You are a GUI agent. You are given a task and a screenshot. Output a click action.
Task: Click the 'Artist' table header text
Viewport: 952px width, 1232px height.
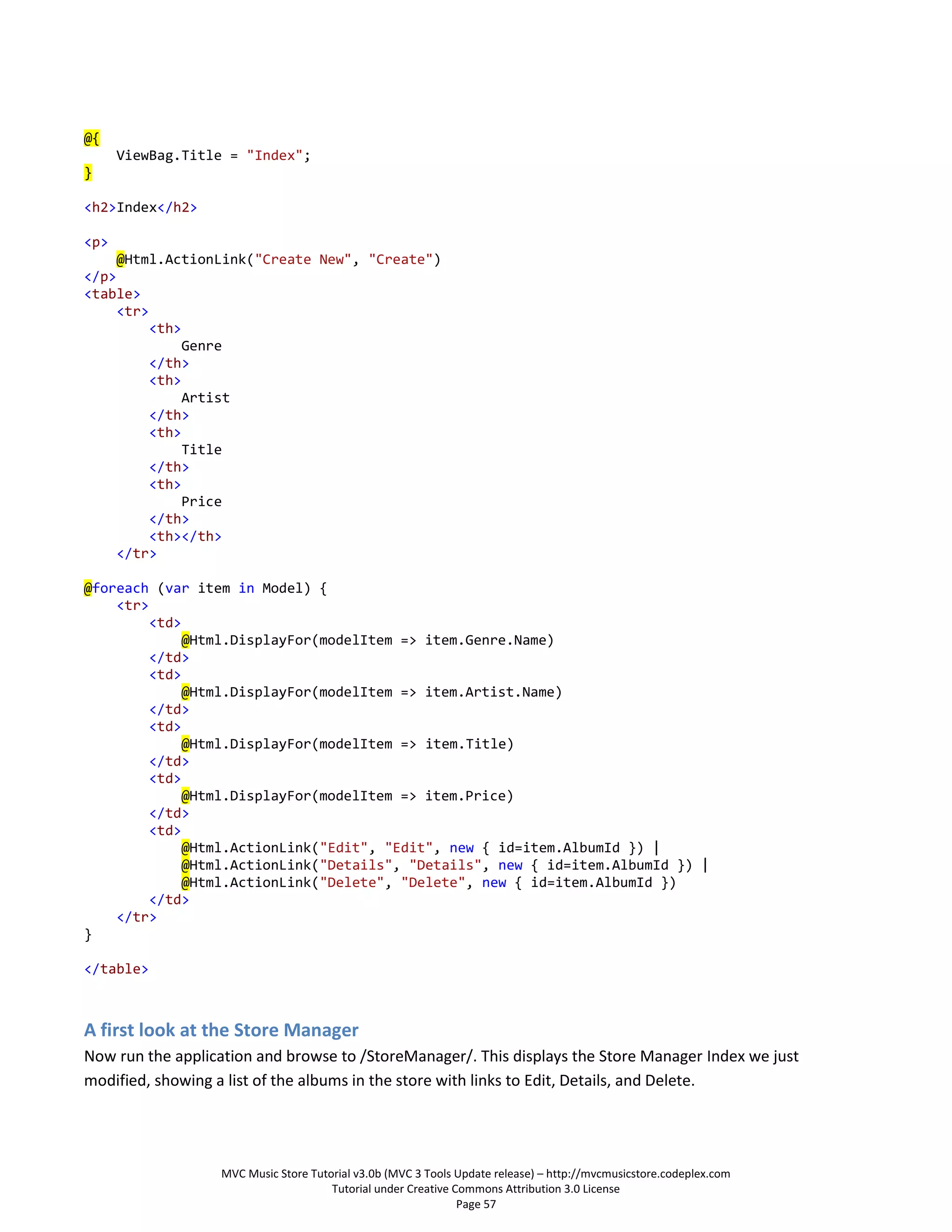point(205,397)
